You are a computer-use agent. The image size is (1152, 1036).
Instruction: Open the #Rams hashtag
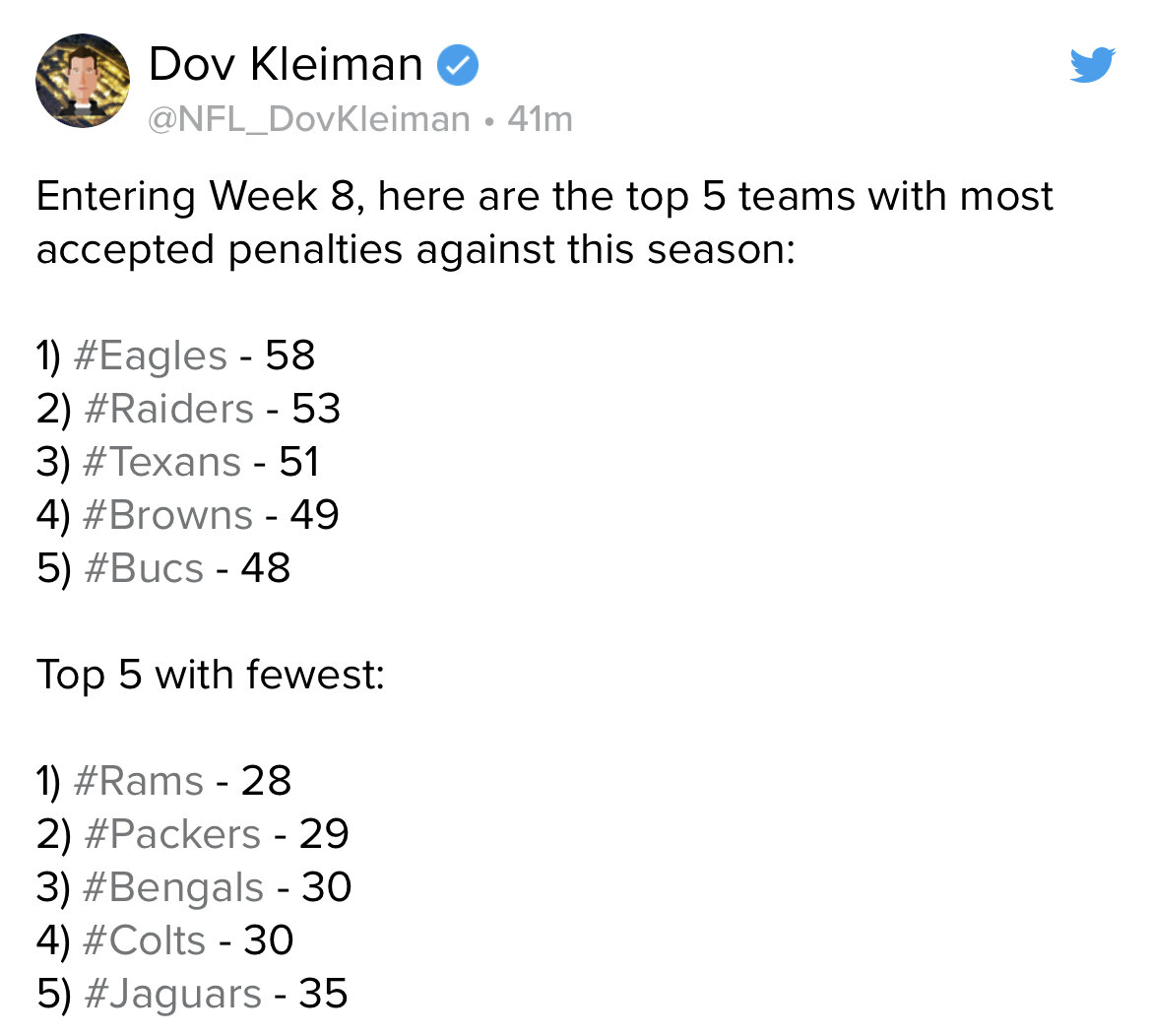139,781
